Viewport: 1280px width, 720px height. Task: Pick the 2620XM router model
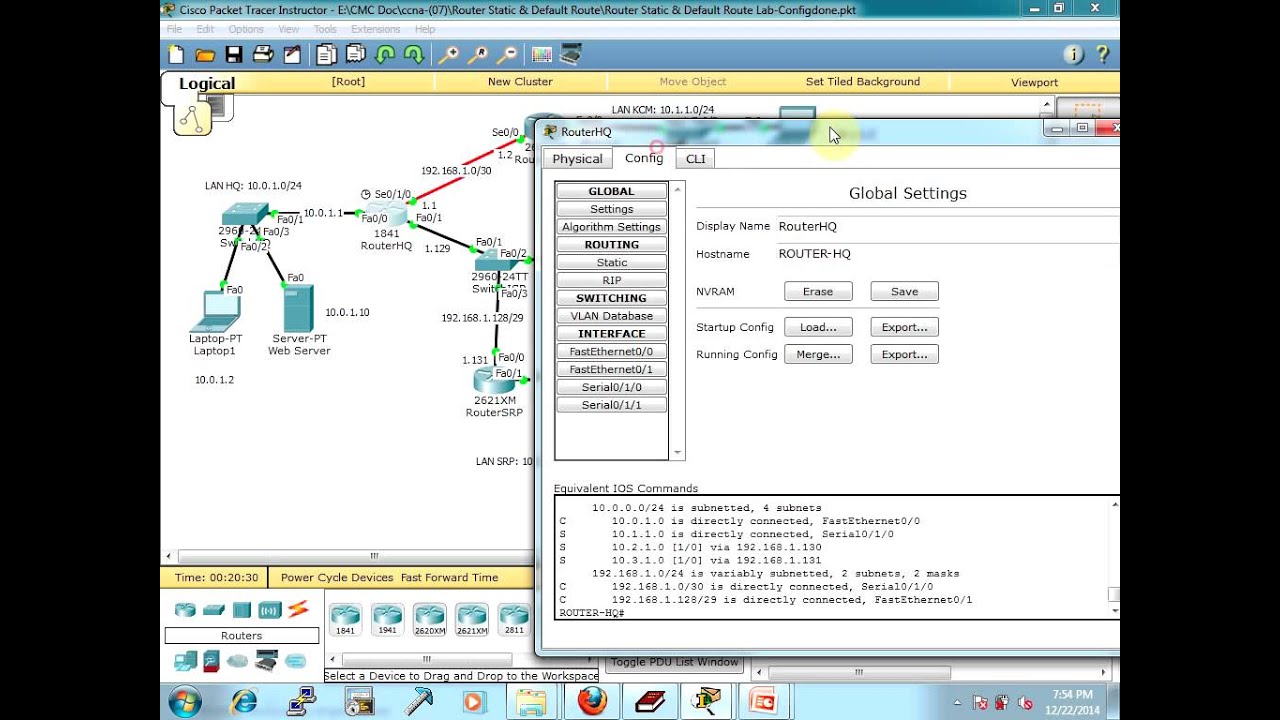(x=429, y=620)
